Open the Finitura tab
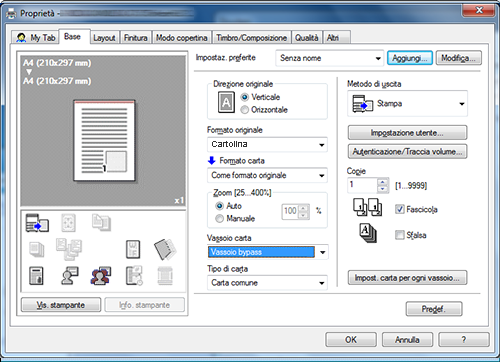This screenshot has width=500, height=362. point(136,38)
